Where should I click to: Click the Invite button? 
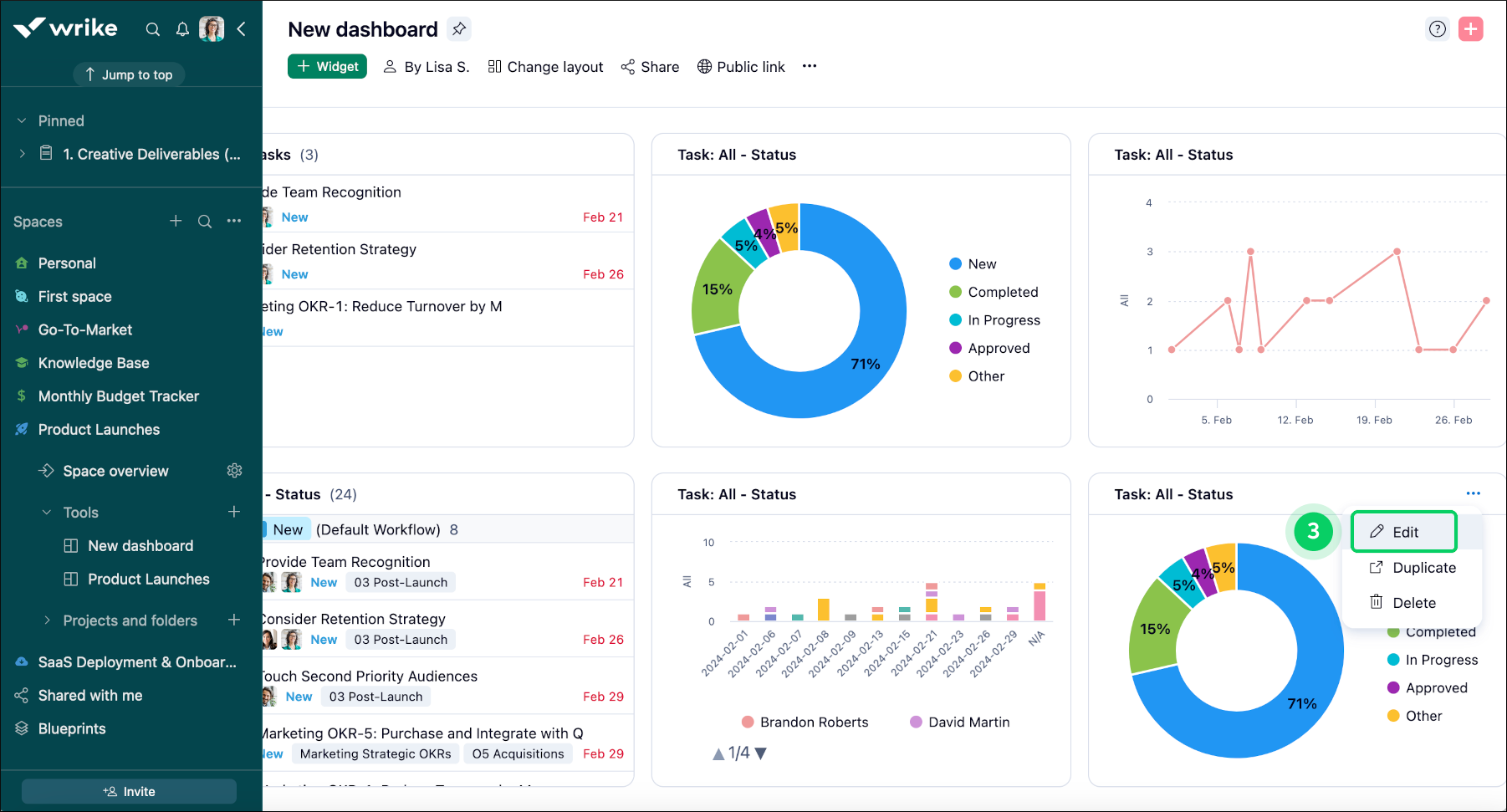point(128,791)
